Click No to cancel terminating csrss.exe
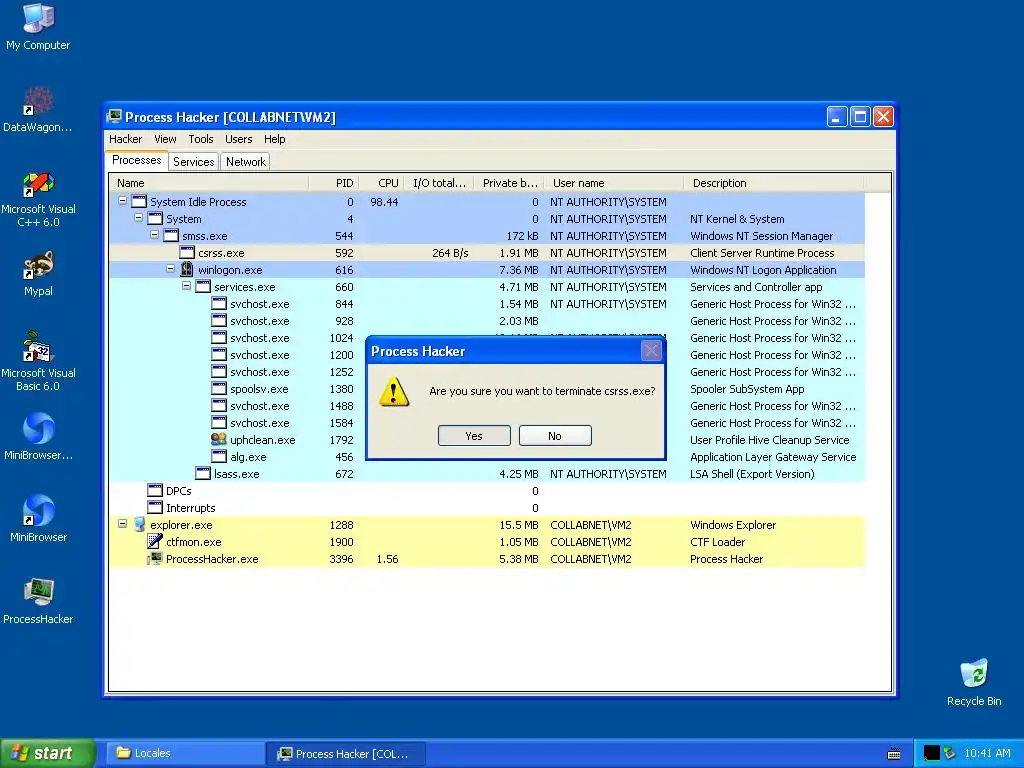The width and height of the screenshot is (1024, 768). [555, 436]
